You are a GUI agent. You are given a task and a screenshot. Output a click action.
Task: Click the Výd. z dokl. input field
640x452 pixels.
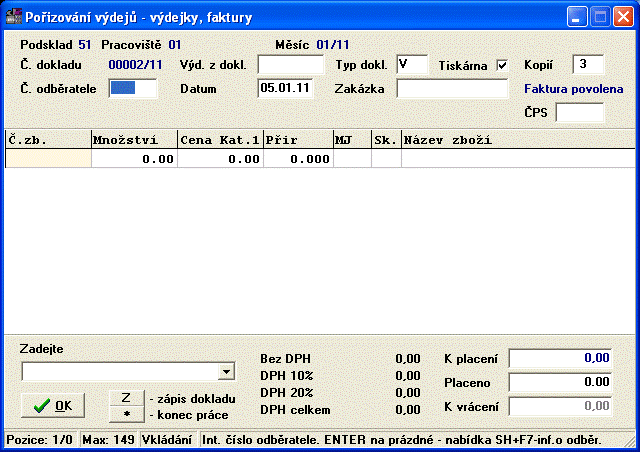pyautogui.click(x=291, y=65)
